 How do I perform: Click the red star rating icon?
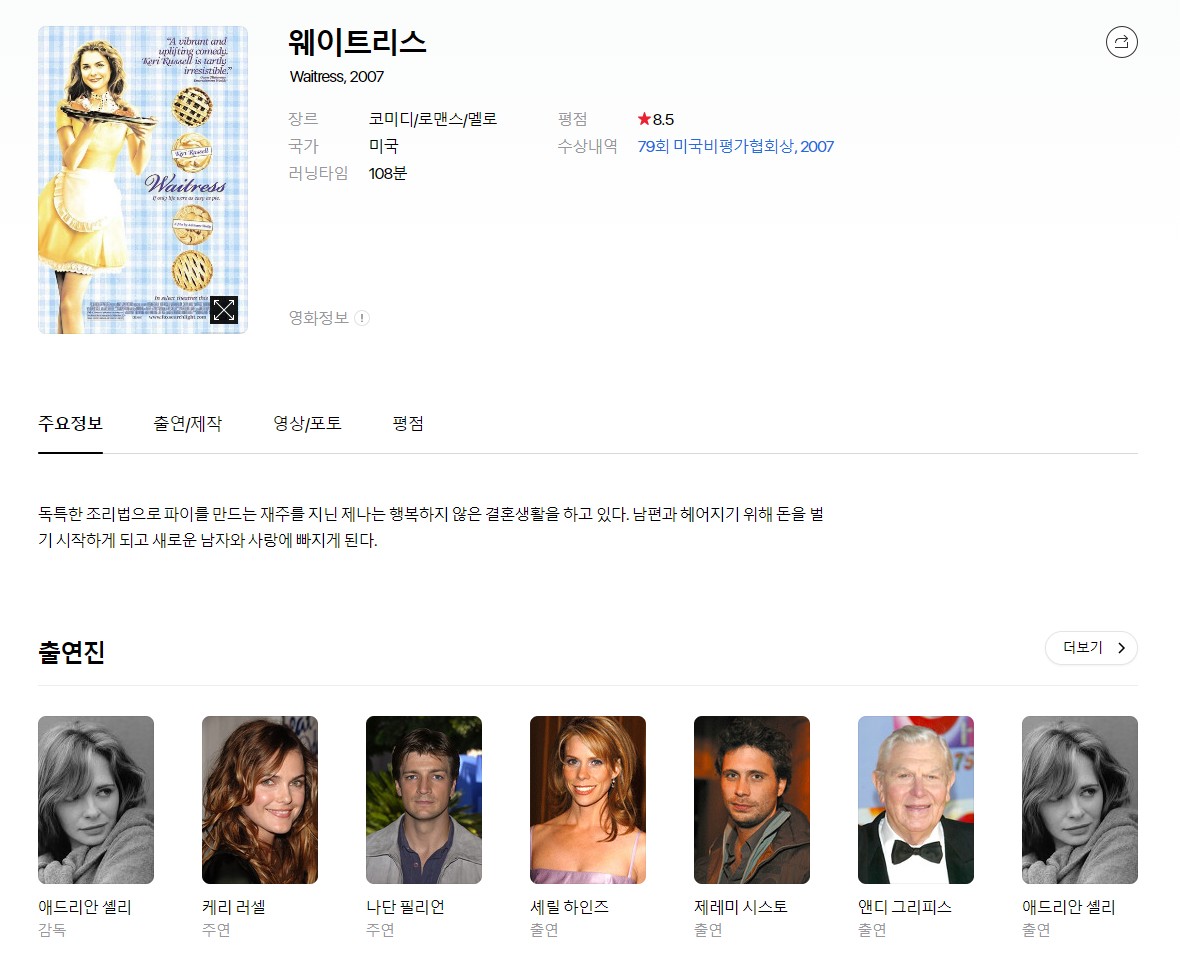tap(644, 119)
